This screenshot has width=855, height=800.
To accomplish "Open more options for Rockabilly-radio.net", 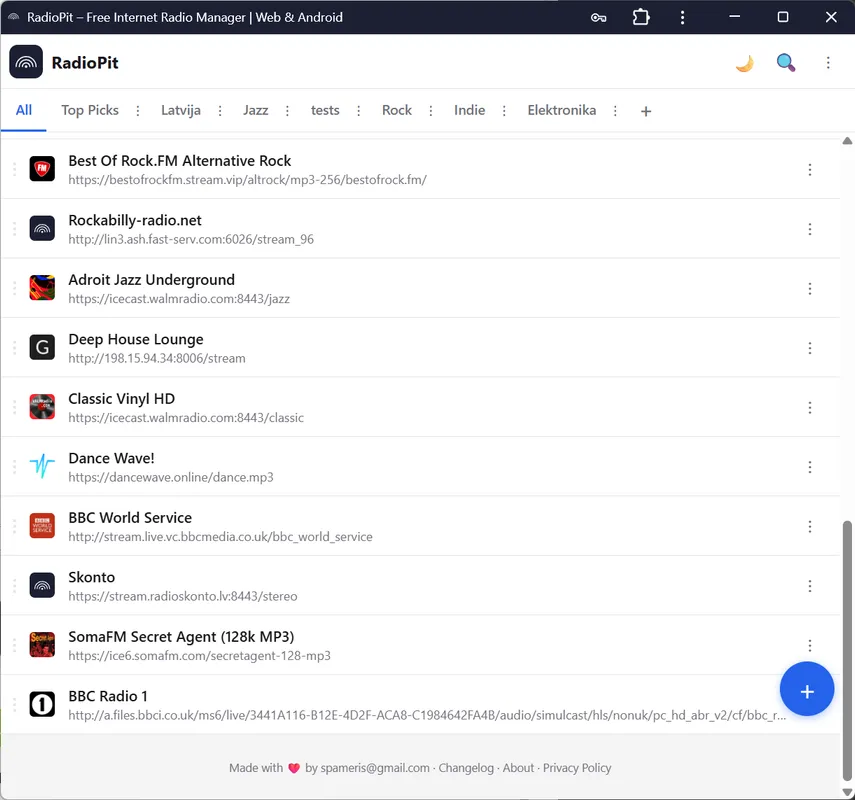I will pyautogui.click(x=810, y=229).
